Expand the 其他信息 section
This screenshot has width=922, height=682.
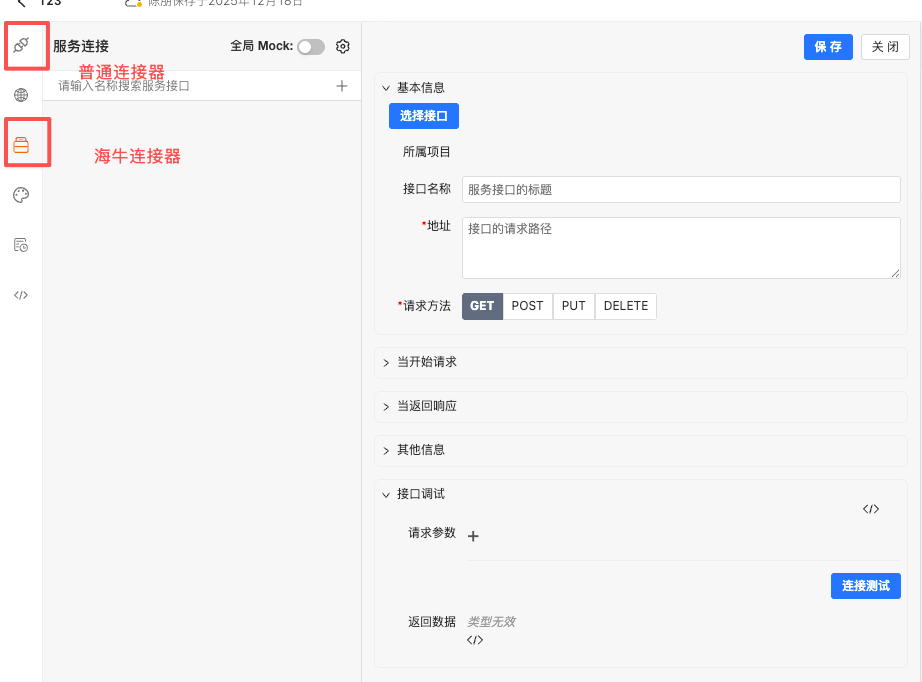pyautogui.click(x=421, y=450)
